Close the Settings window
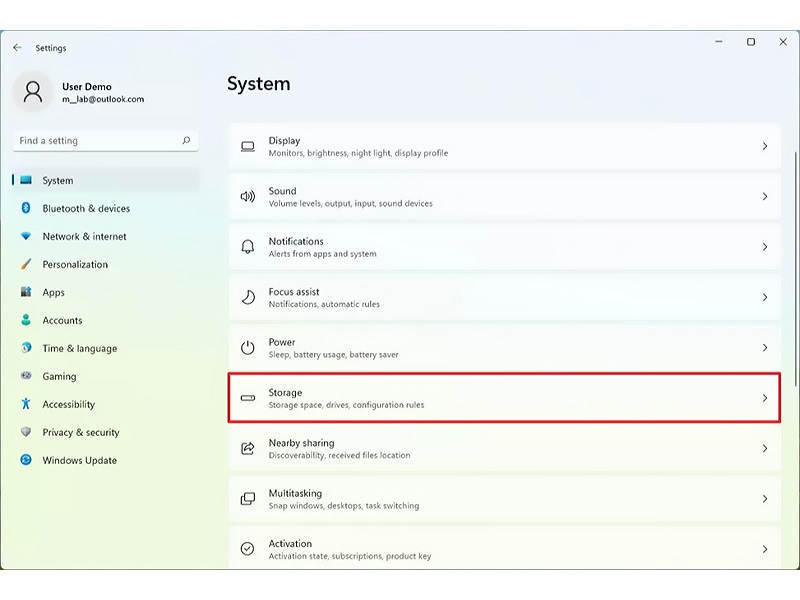This screenshot has height=600, width=800. pyautogui.click(x=783, y=42)
